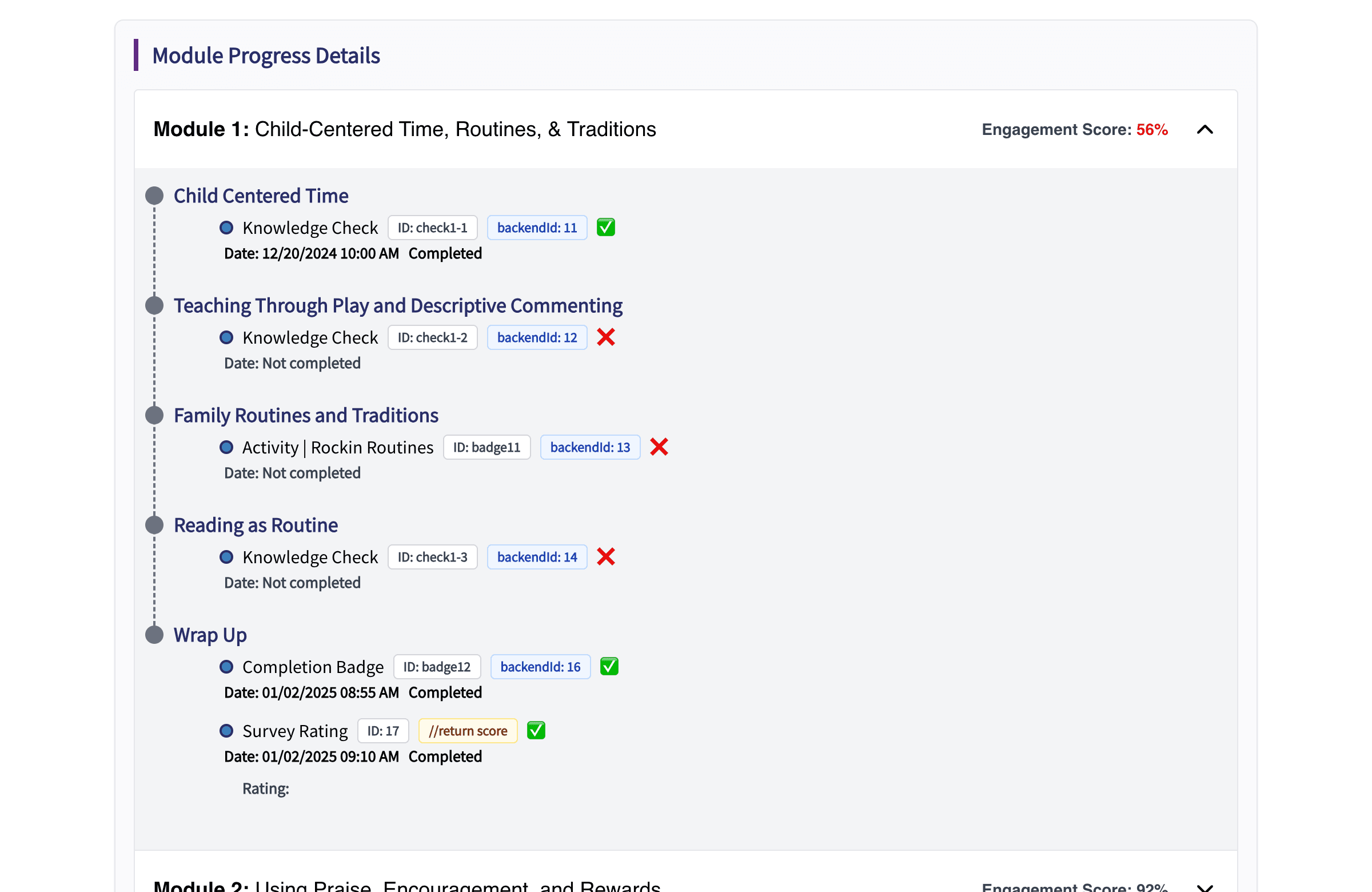
Task: Click the blue bullet beside the check1-2 Knowledge Check
Action: coord(226,337)
